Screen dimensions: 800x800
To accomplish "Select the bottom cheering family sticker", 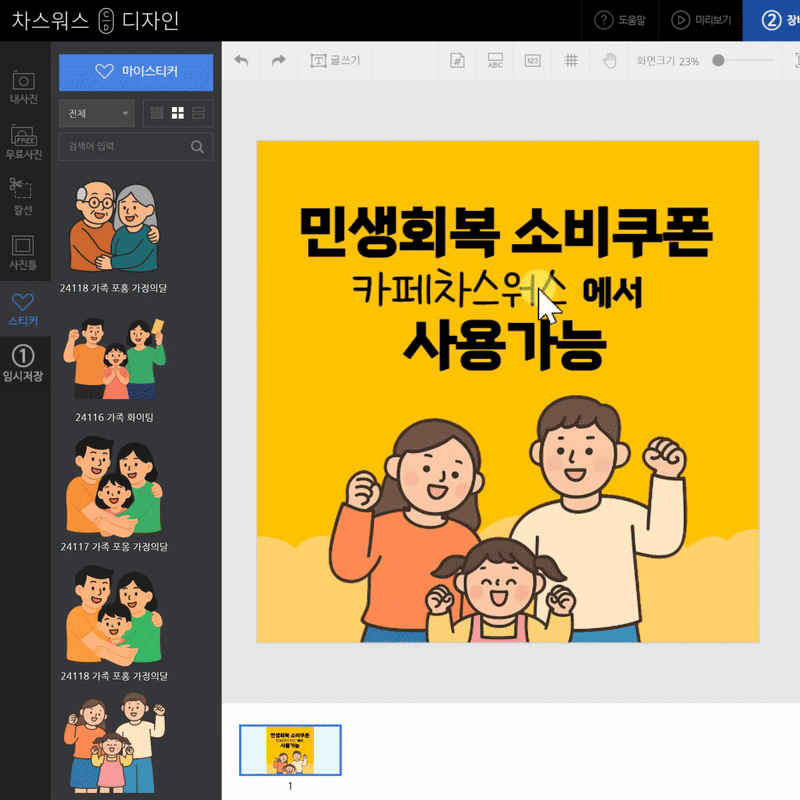I will pyautogui.click(x=114, y=742).
